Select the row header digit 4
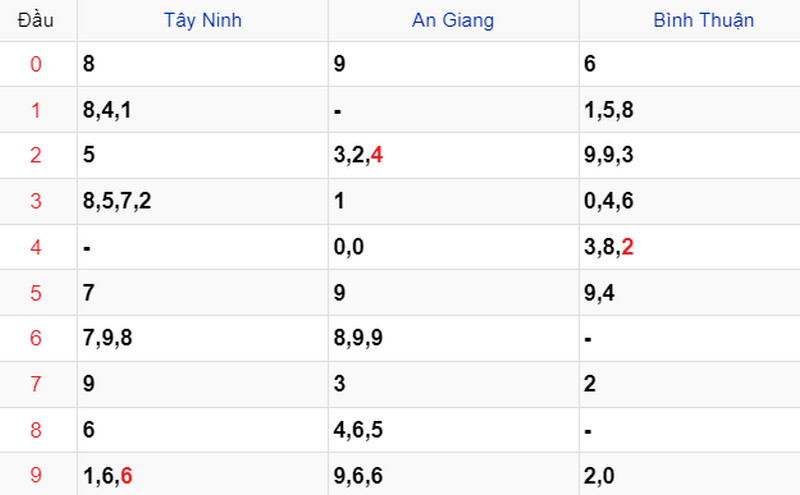Image resolution: width=800 pixels, height=495 pixels. [37, 247]
